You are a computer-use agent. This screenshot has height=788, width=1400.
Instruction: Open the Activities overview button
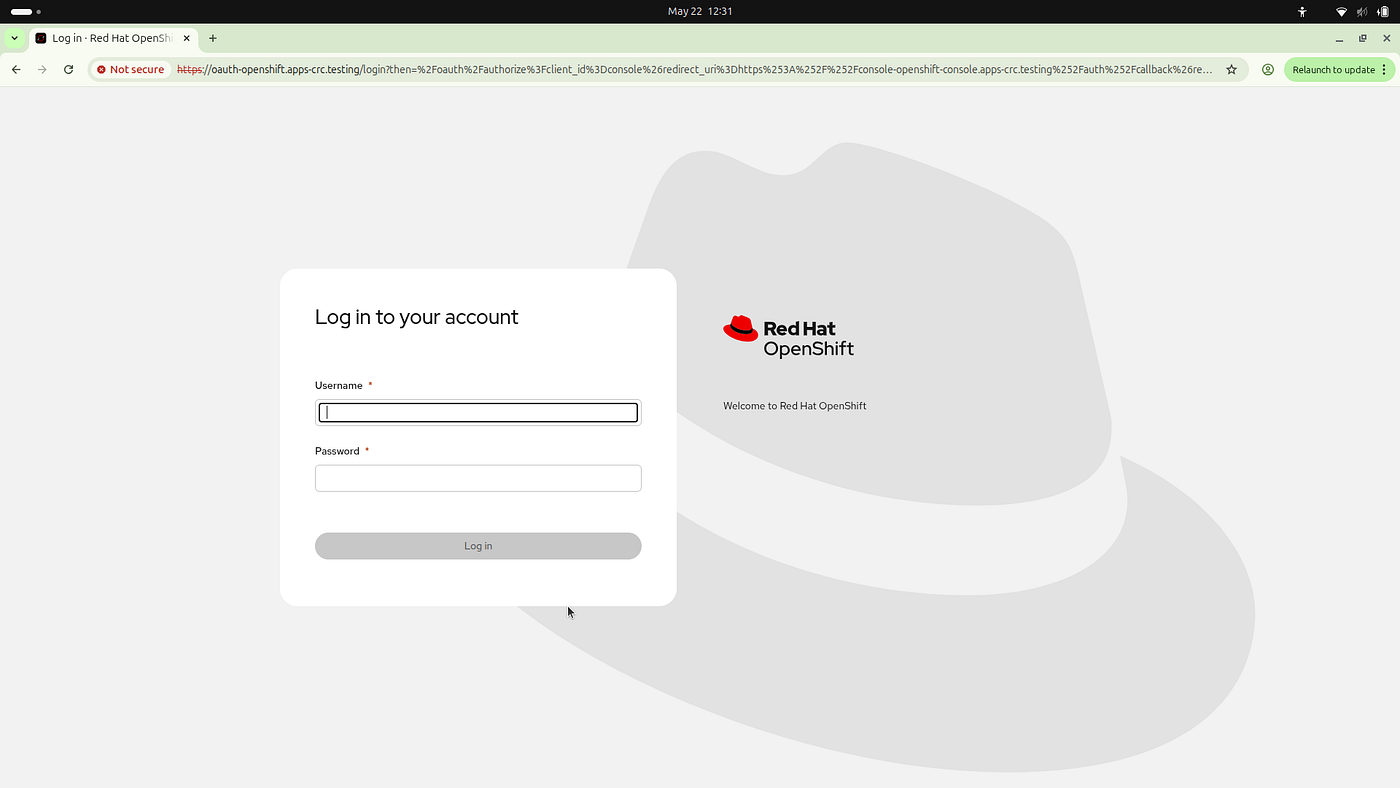(x=25, y=12)
